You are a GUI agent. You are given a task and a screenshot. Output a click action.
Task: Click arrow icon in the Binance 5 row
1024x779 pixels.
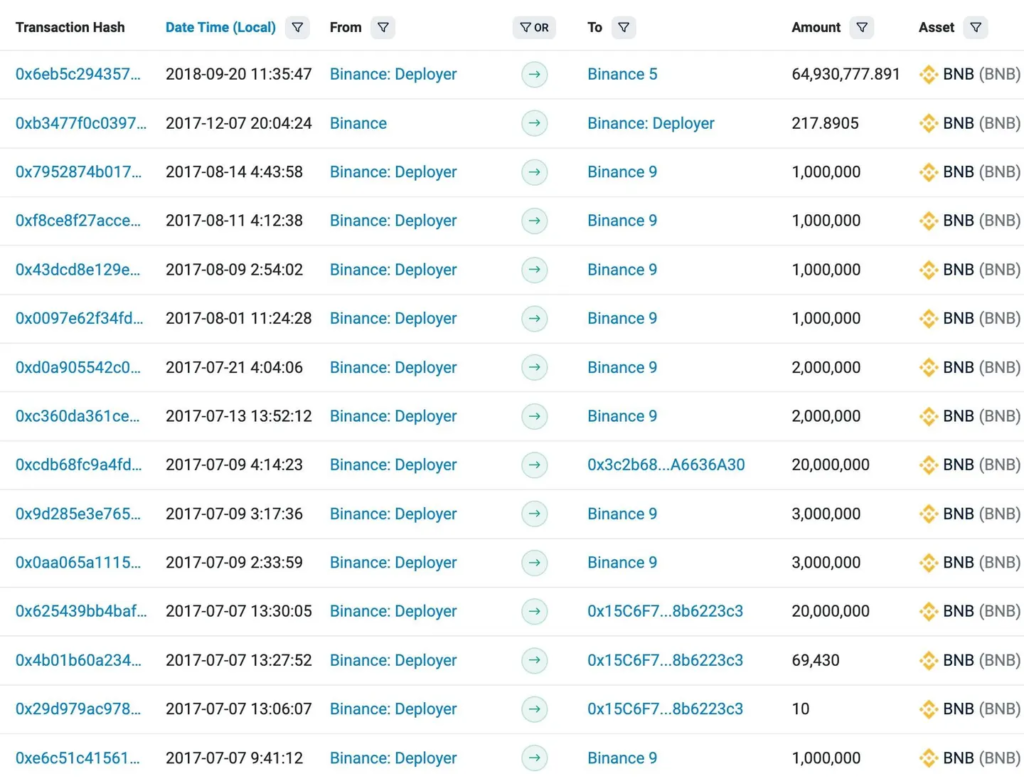pyautogui.click(x=535, y=74)
